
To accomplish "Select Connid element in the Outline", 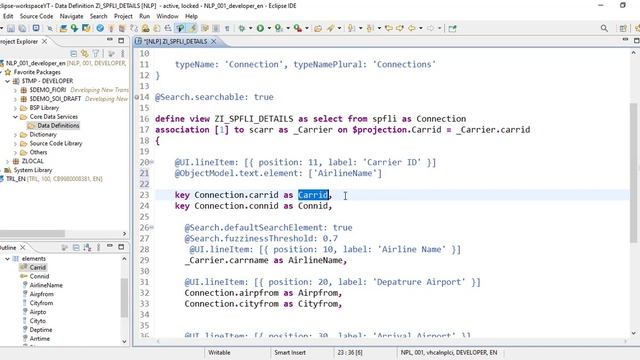I will click(x=39, y=276).
